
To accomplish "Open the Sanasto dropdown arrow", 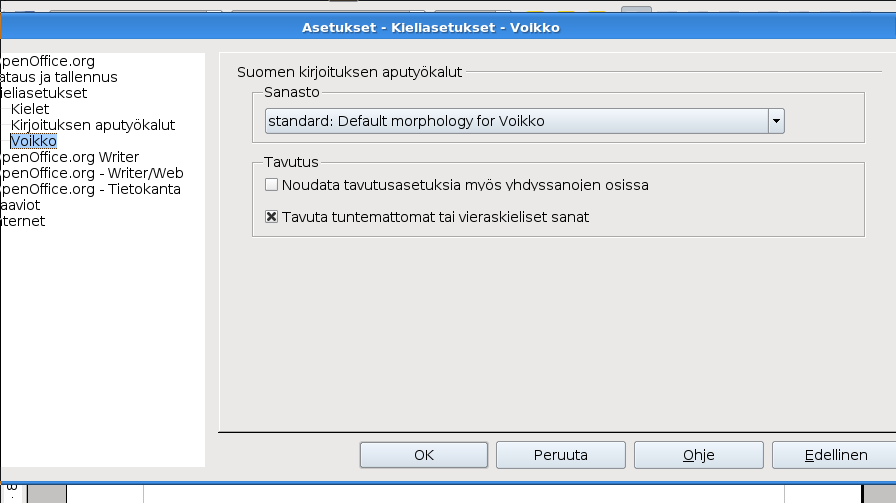I will point(775,122).
